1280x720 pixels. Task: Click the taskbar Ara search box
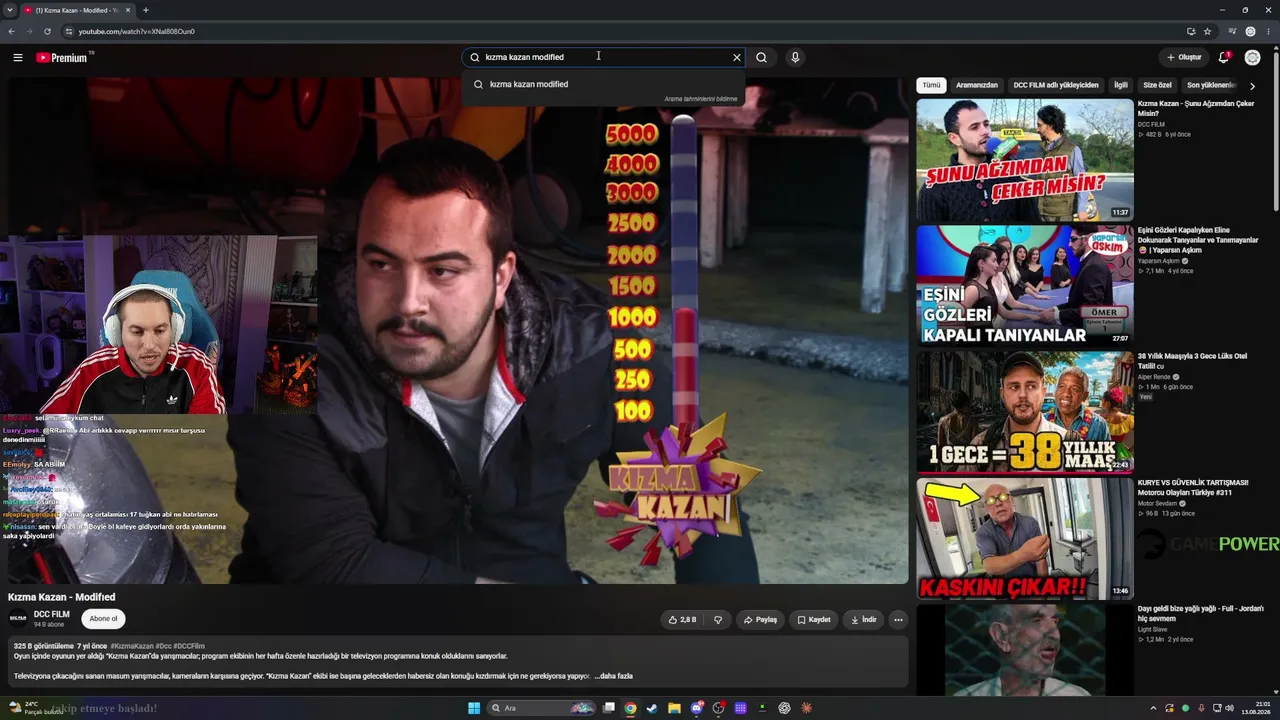(541, 708)
